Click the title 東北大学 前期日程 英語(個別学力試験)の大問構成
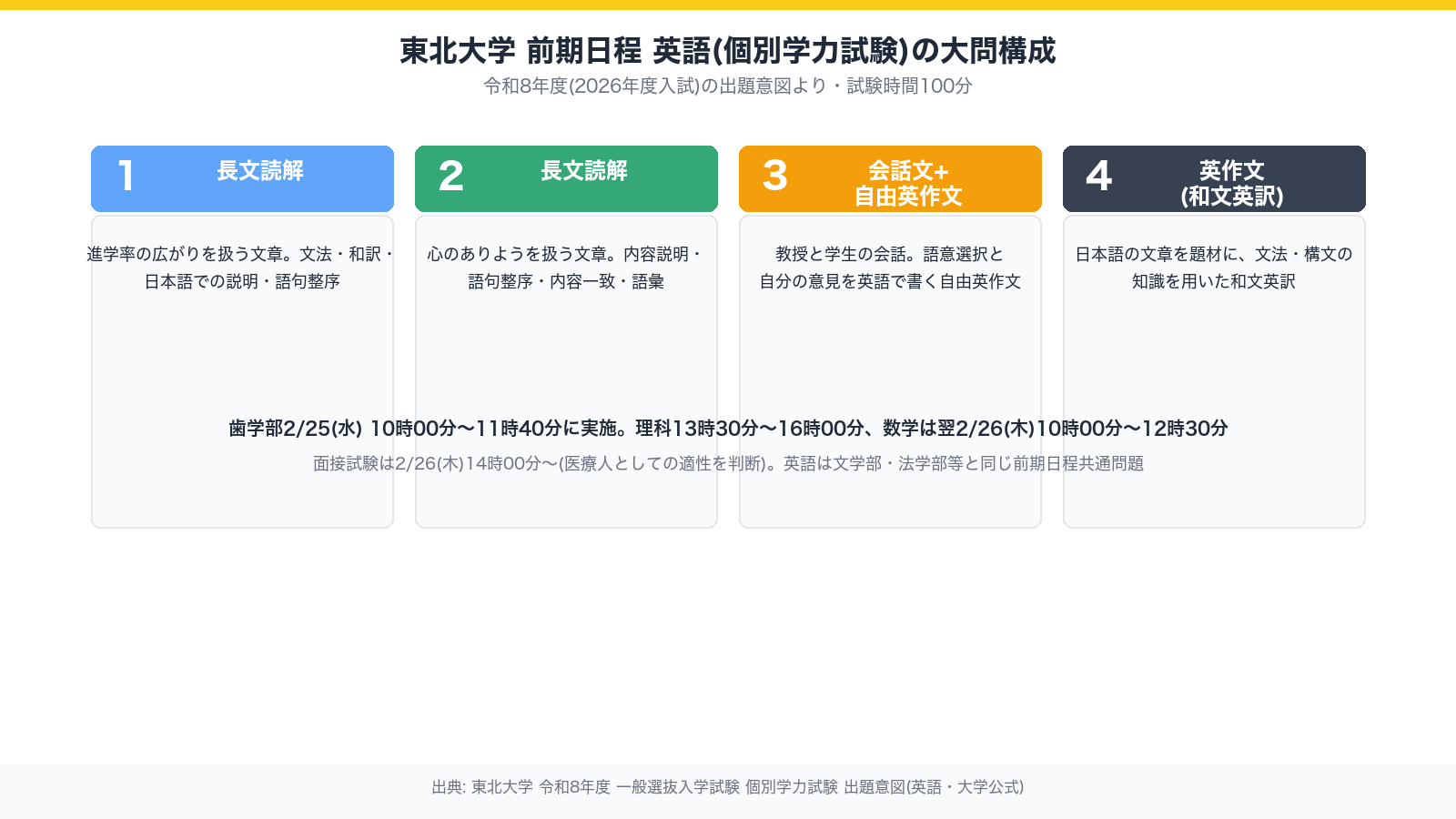This screenshot has width=1456, height=819. [728, 50]
